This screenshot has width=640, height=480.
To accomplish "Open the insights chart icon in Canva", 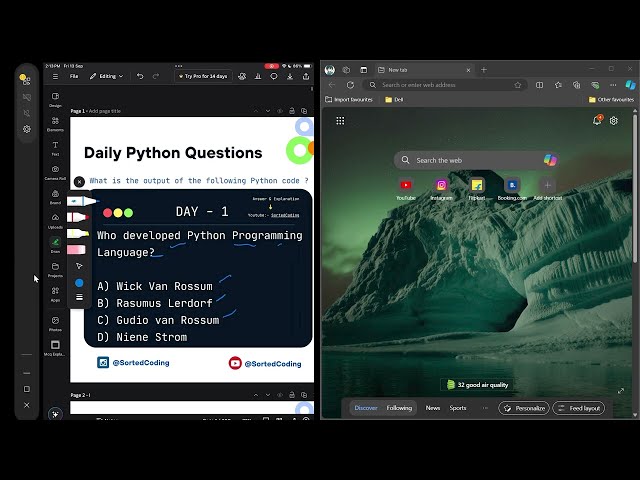I will (x=258, y=76).
